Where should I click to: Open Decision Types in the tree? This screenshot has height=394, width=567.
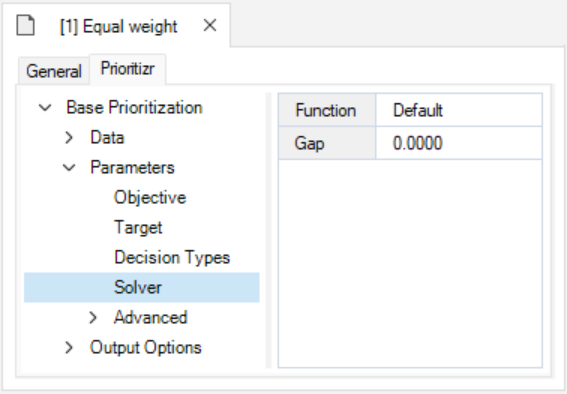[172, 258]
